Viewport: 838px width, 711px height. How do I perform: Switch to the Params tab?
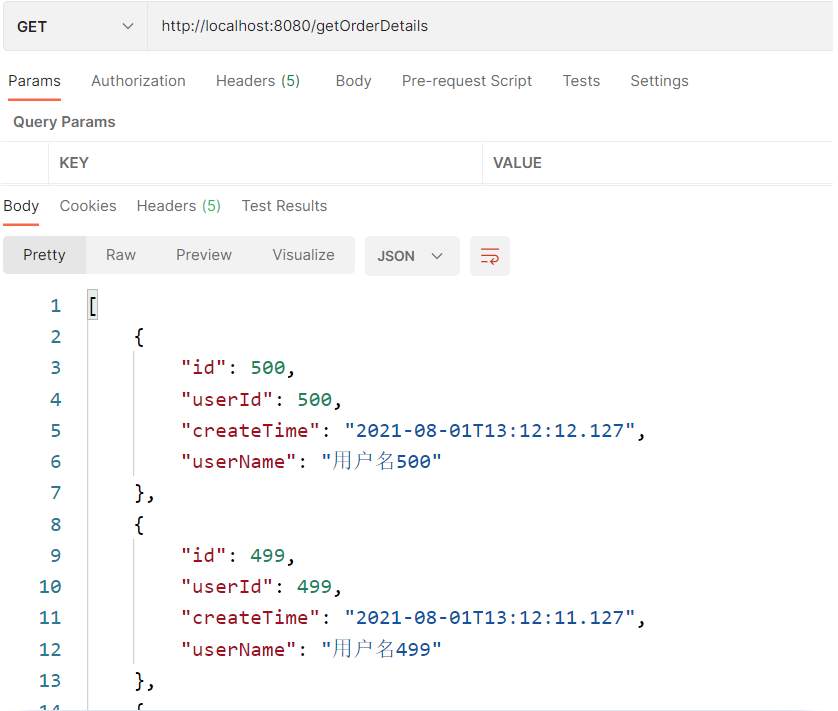click(34, 81)
